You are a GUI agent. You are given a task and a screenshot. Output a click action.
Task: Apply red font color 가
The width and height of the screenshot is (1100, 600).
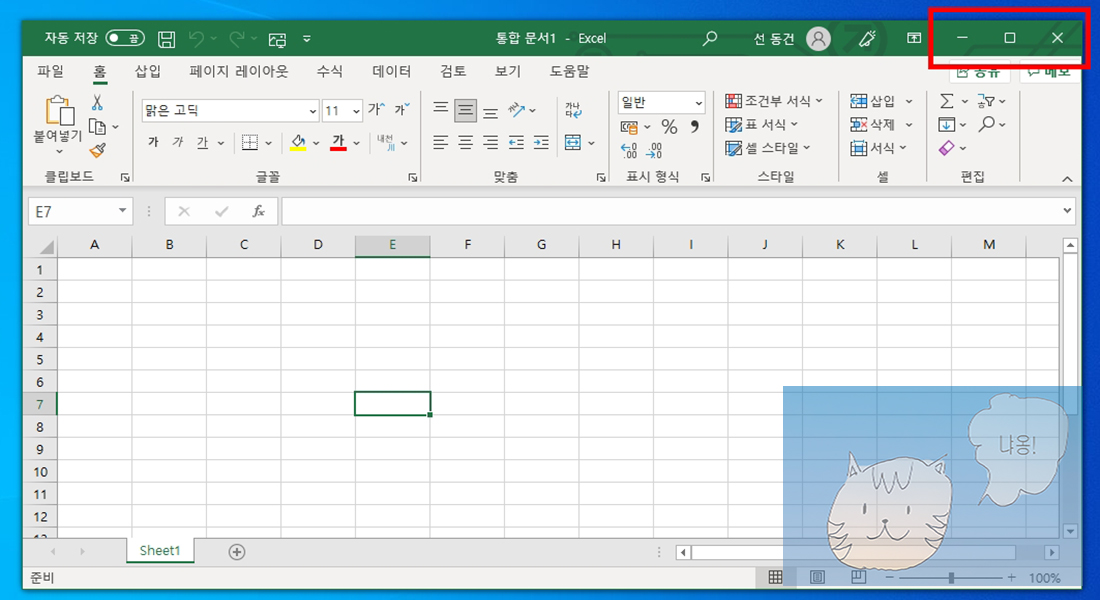[x=338, y=142]
